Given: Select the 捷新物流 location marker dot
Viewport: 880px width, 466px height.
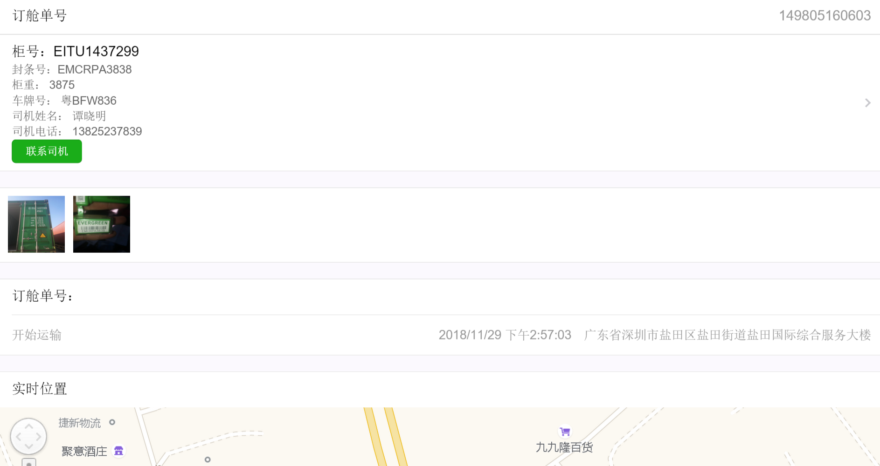Looking at the screenshot, I should [112, 422].
